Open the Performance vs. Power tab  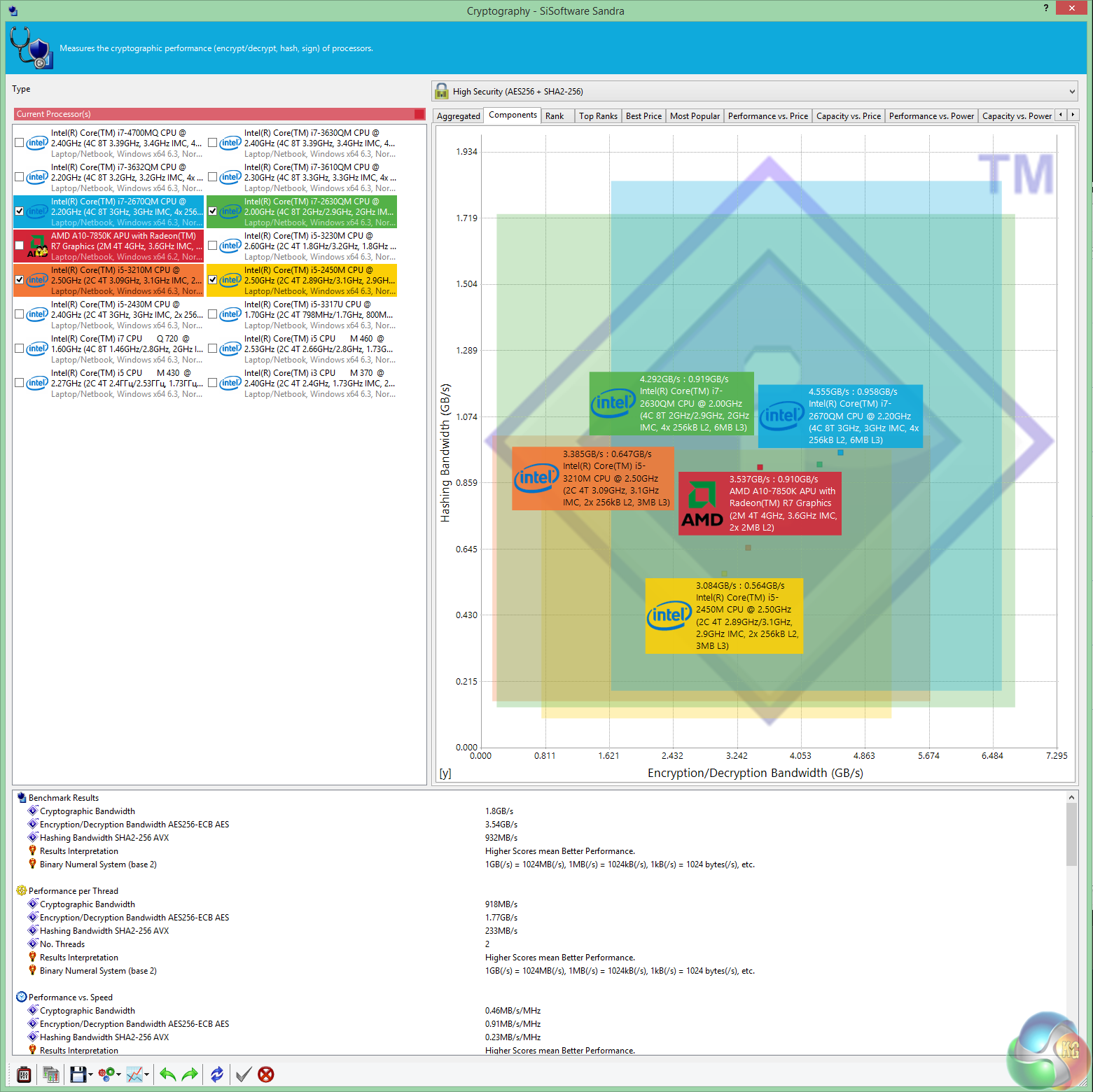(x=931, y=116)
